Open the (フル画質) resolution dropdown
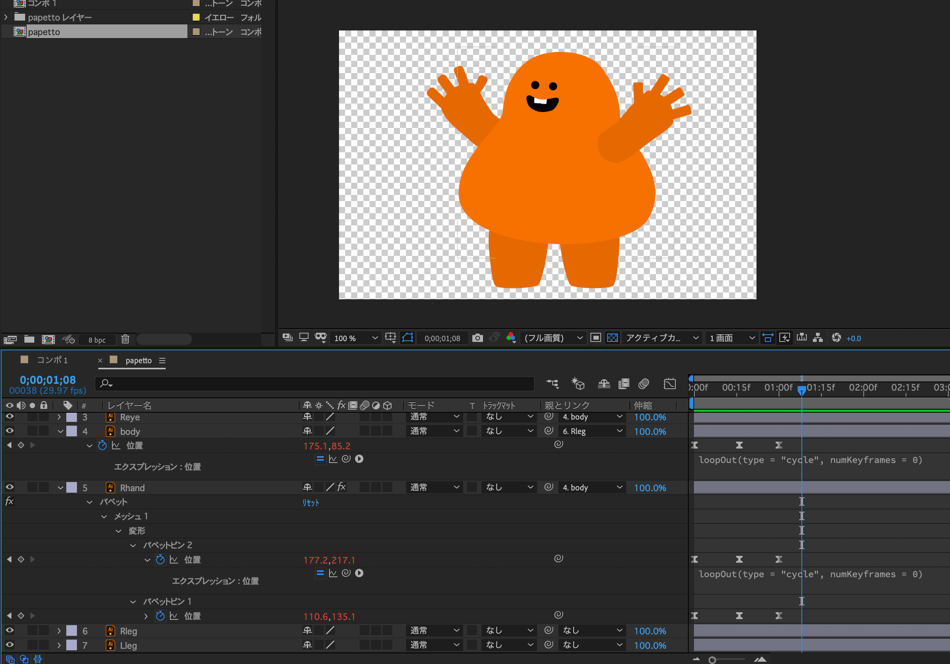Image resolution: width=950 pixels, height=664 pixels. coord(553,338)
